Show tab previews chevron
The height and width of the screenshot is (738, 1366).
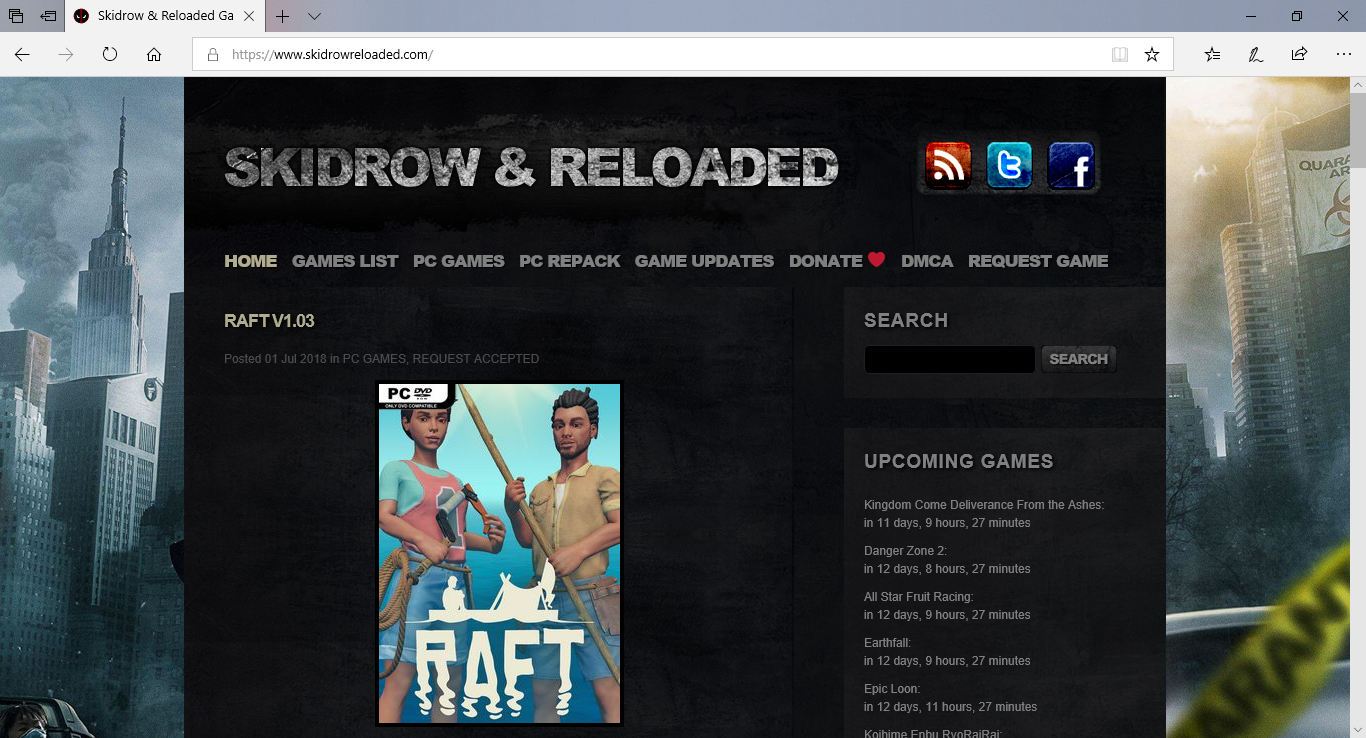point(314,16)
